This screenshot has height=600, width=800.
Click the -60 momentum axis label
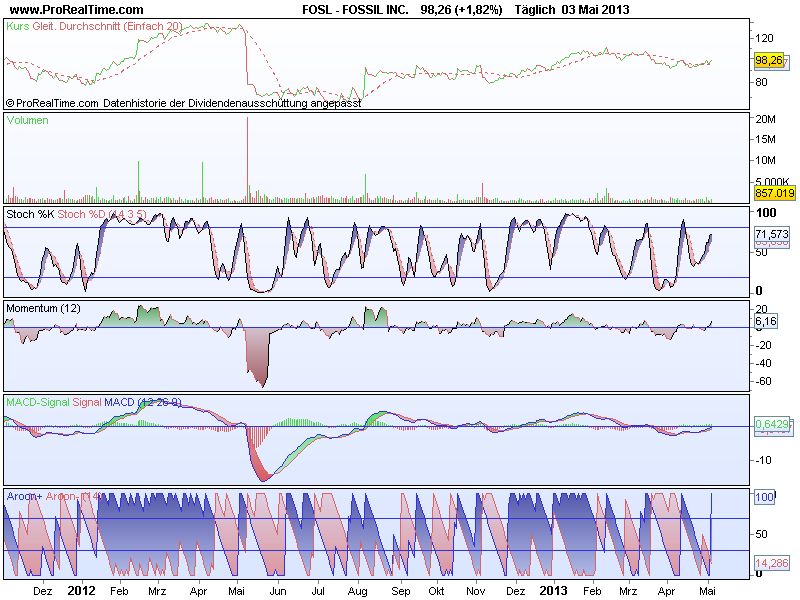pos(763,381)
